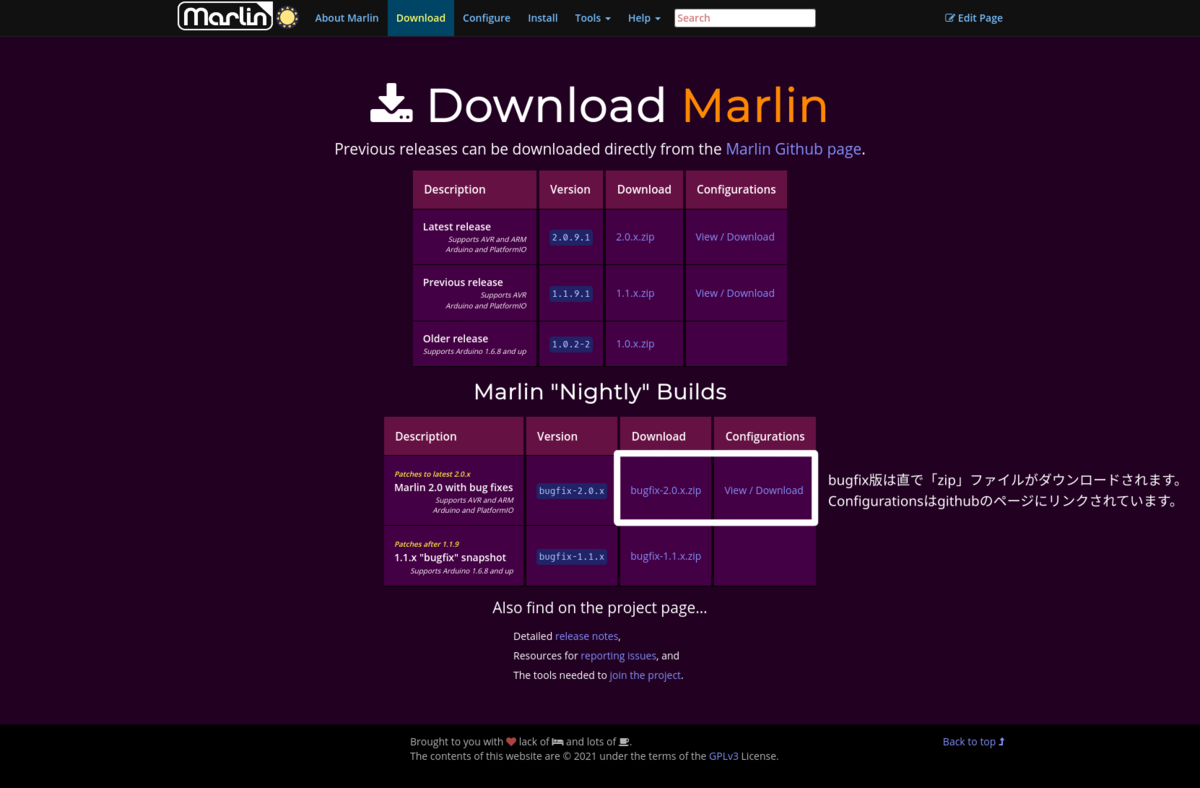Screen dimensions: 1200x788
Task: Download 2.0.x.zip latest release
Action: [x=635, y=237]
